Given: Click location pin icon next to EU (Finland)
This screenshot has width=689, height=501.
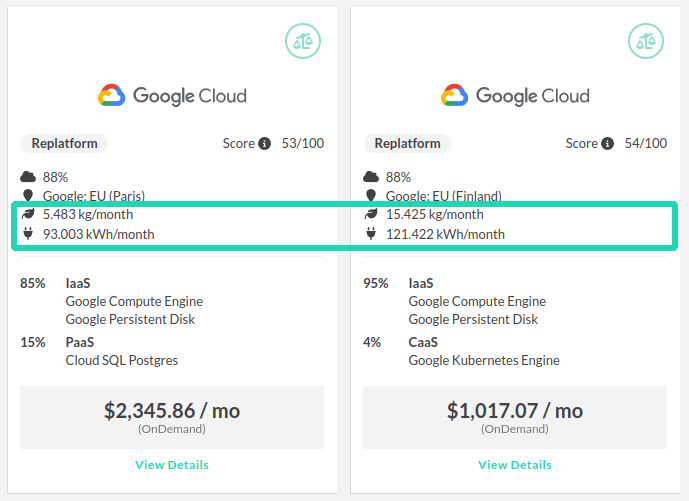Looking at the screenshot, I should [371, 195].
